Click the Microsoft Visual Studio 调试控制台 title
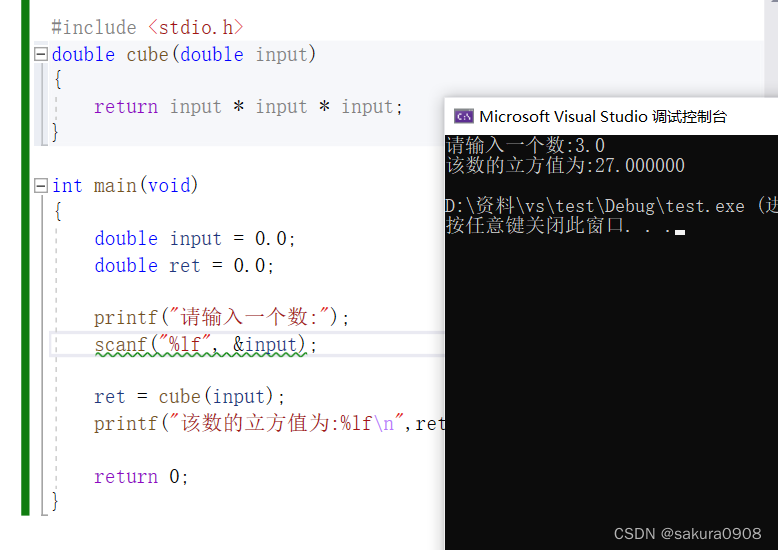The height and width of the screenshot is (550, 778). click(603, 117)
